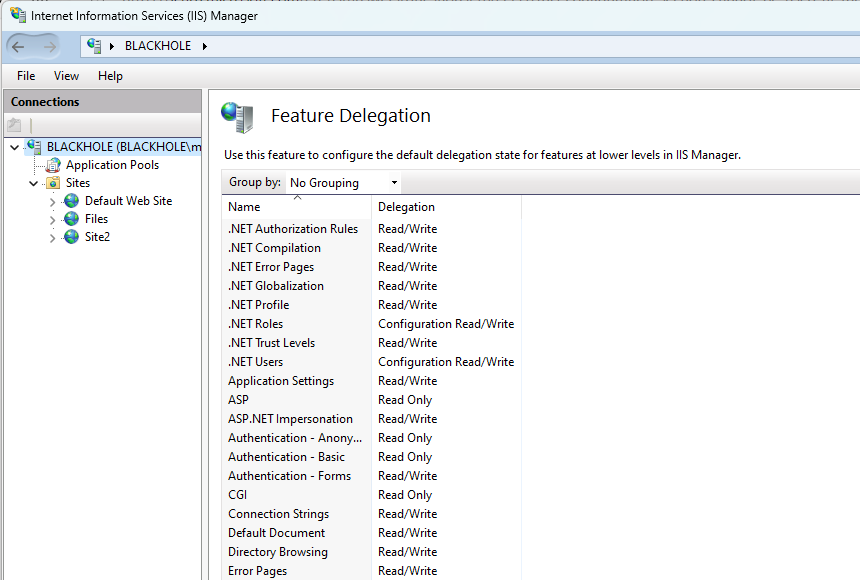Click the Feature Delegation header icon
Screen dimensions: 860x580
click(x=237, y=117)
